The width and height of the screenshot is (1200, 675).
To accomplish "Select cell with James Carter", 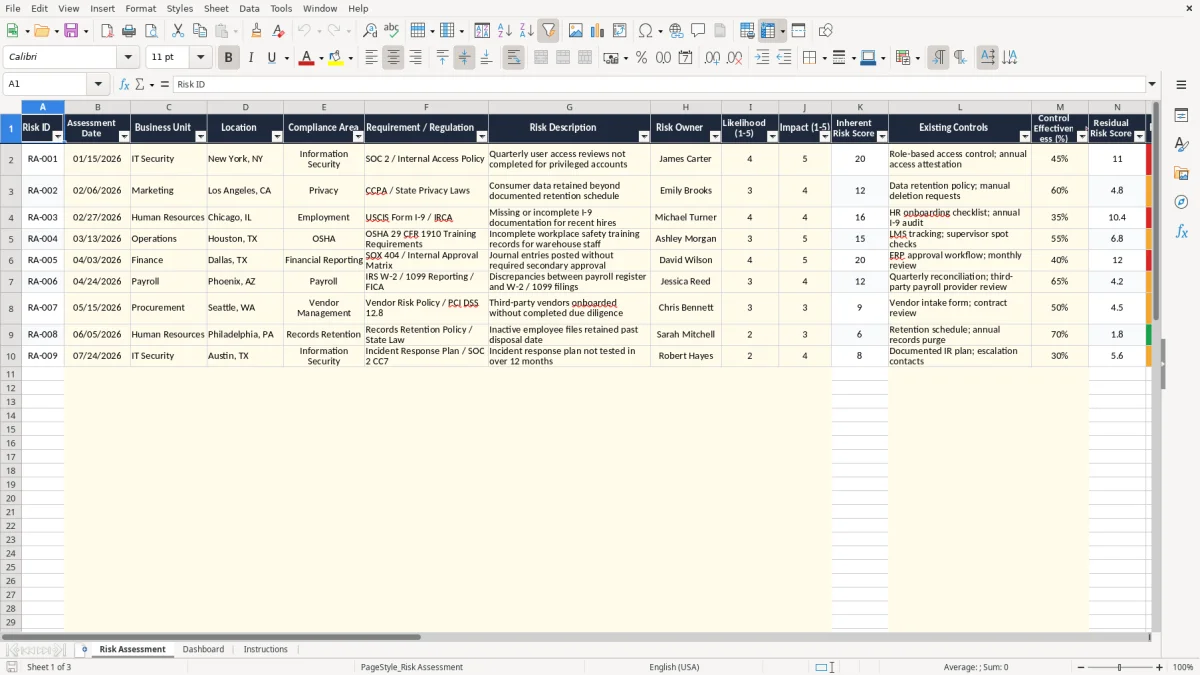I will 685,159.
